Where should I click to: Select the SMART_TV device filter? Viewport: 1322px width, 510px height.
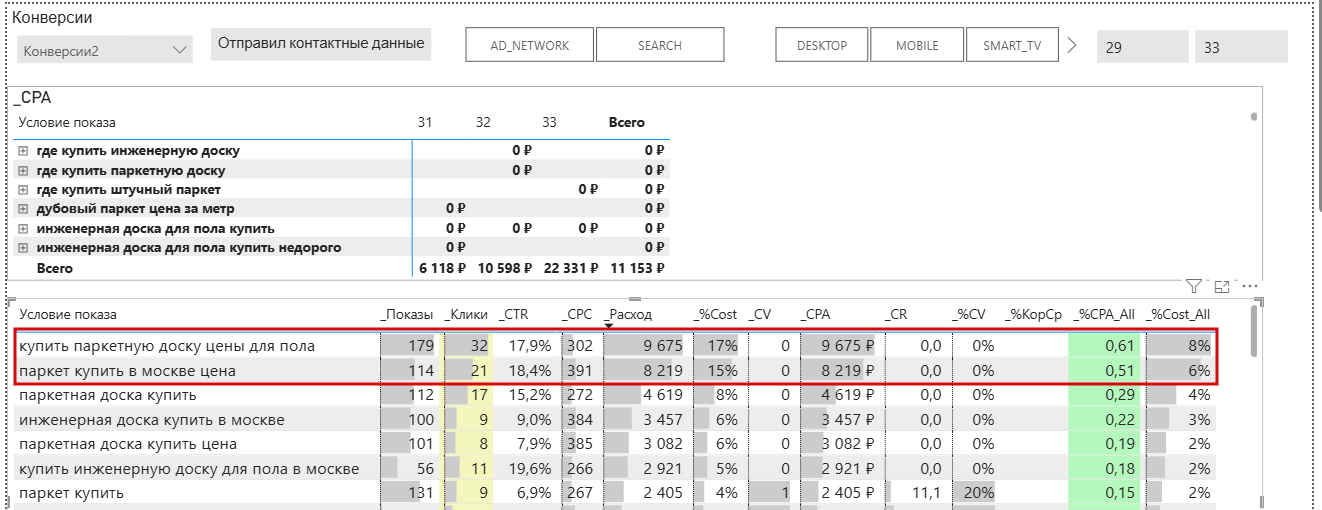[1012, 45]
